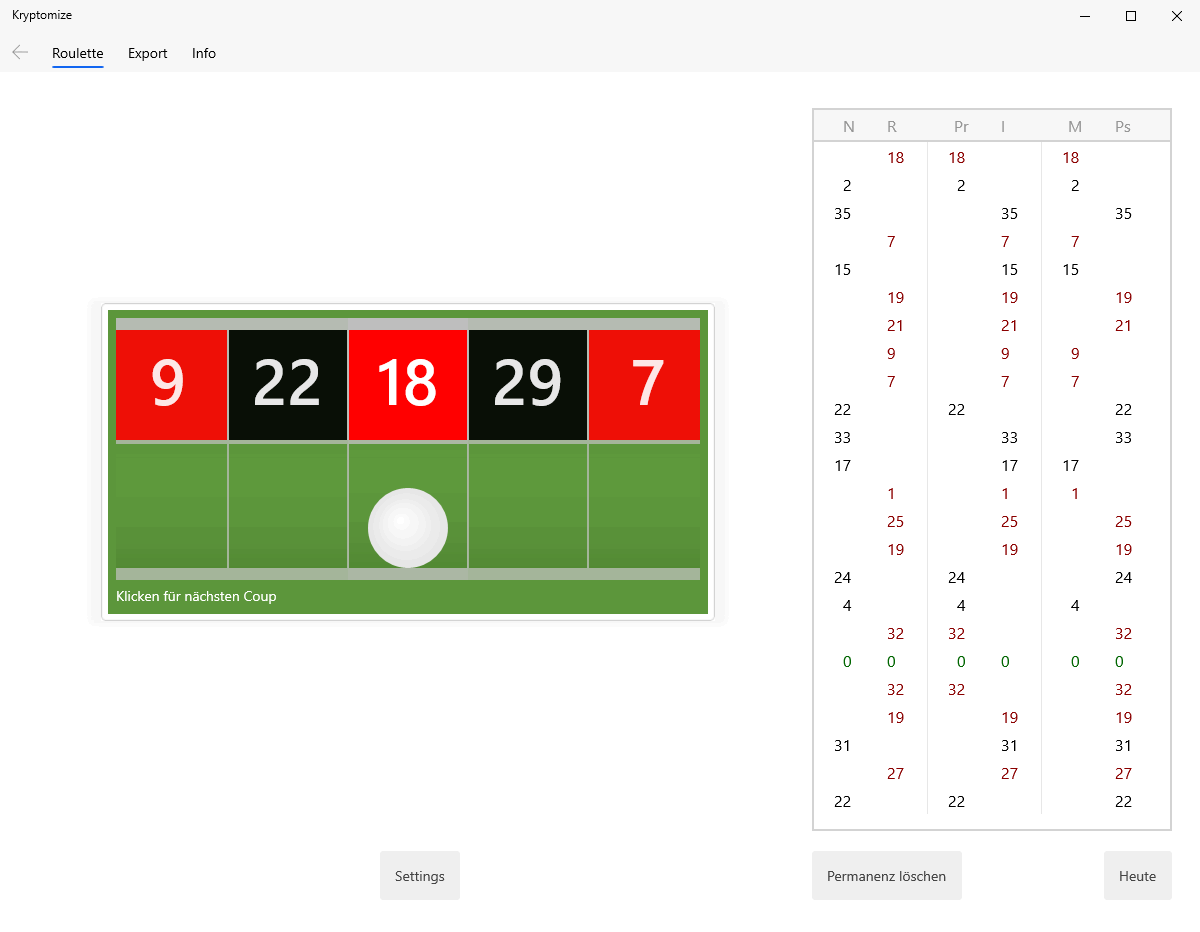Select 1 in the M column
The width and height of the screenshot is (1200, 932).
tap(1075, 494)
